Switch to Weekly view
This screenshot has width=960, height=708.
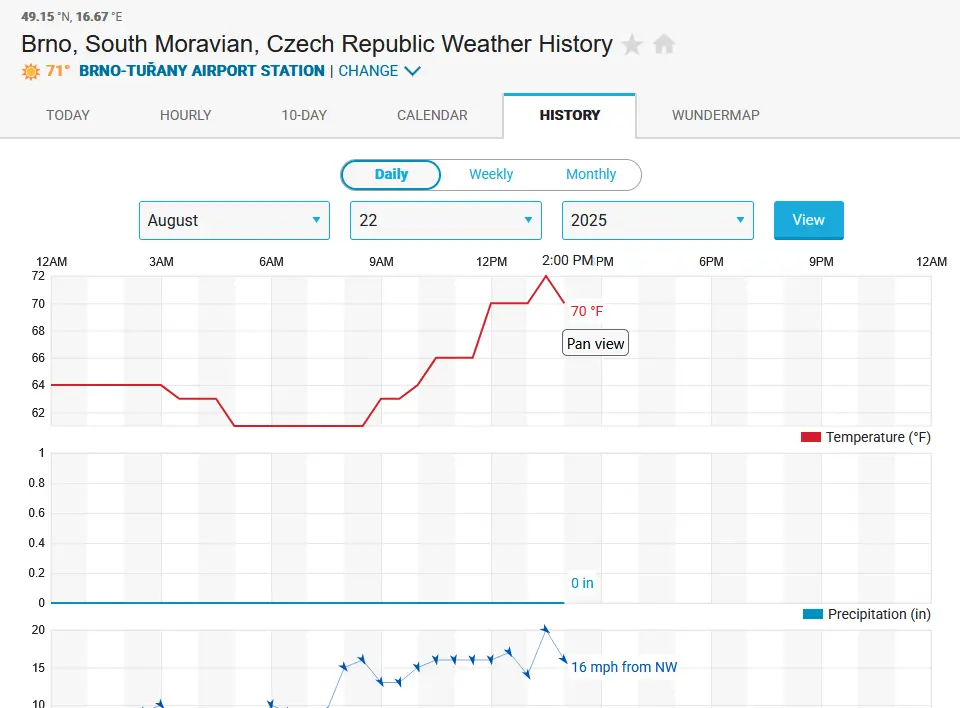pyautogui.click(x=491, y=174)
